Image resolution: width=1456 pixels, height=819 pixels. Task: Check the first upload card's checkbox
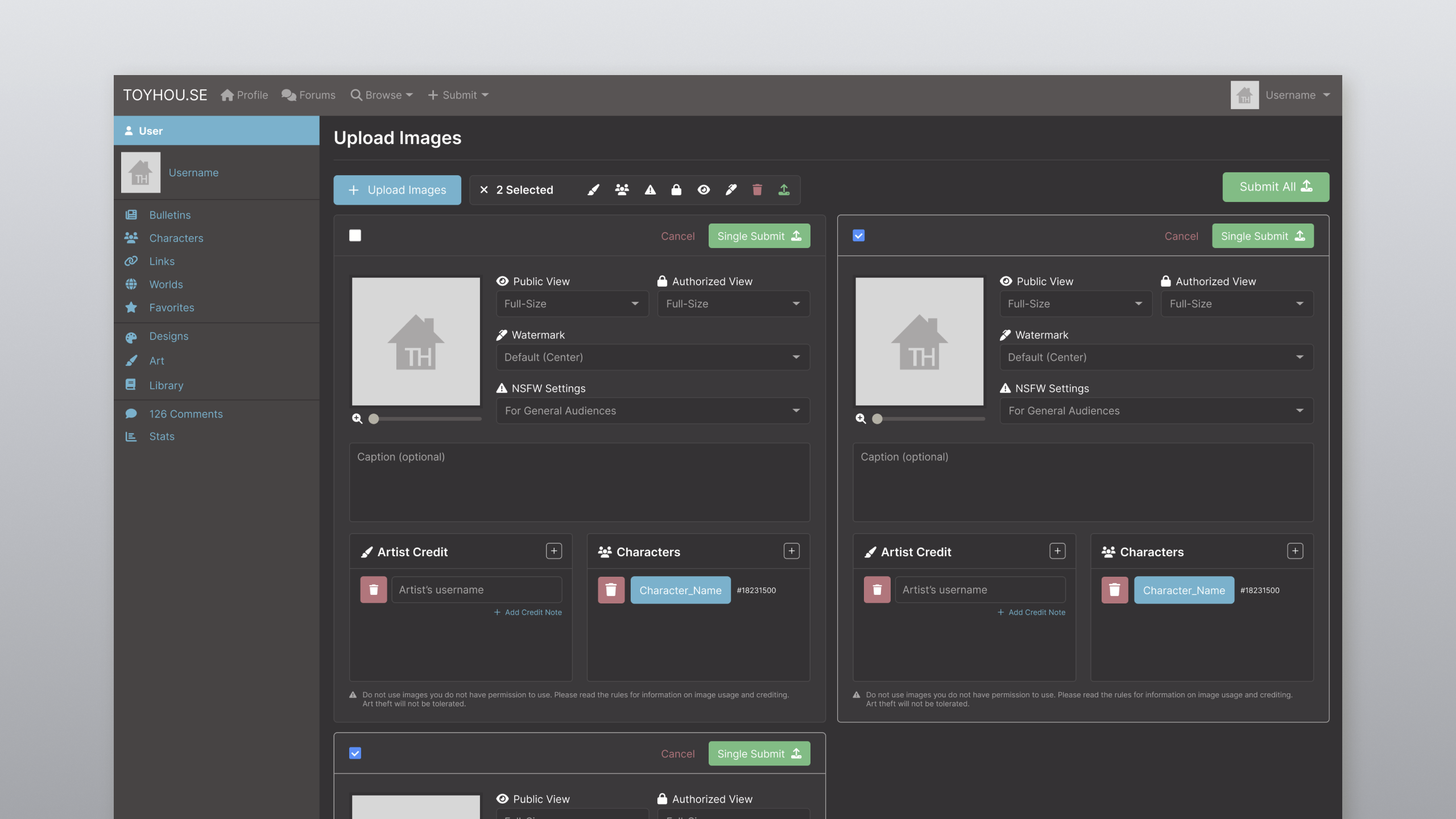click(x=355, y=235)
